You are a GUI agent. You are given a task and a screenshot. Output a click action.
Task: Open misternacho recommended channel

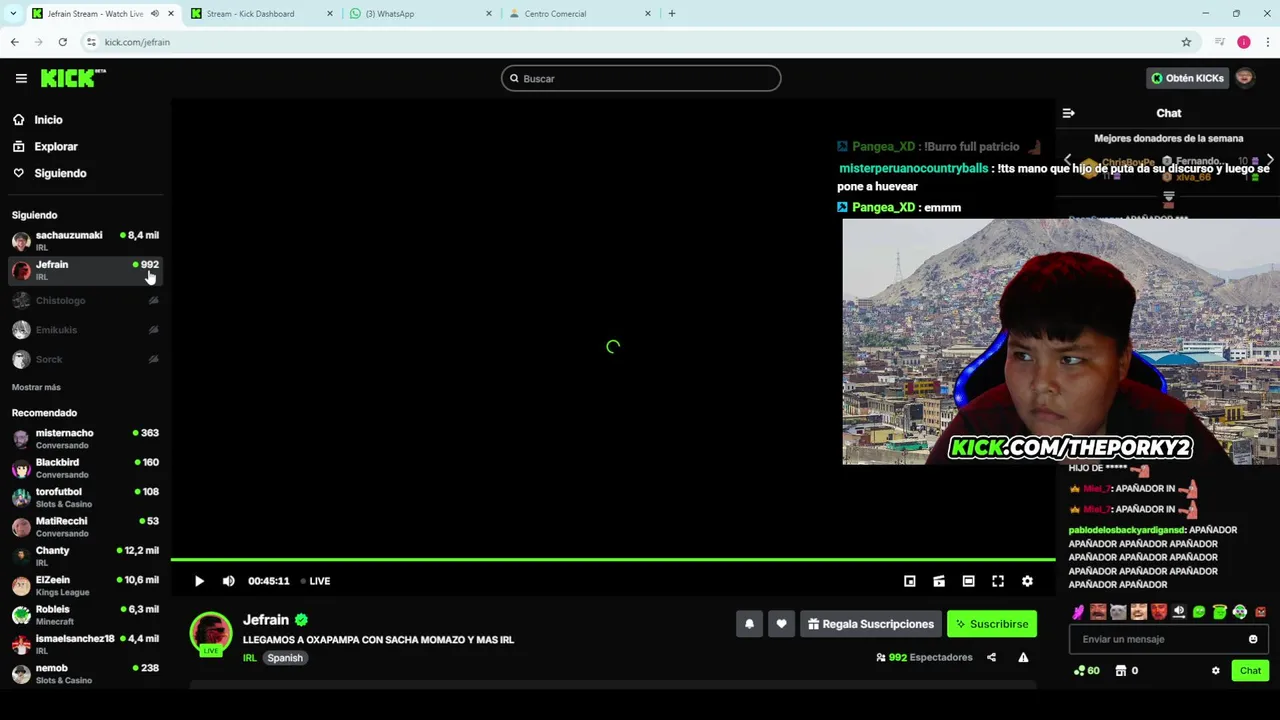pyautogui.click(x=85, y=439)
